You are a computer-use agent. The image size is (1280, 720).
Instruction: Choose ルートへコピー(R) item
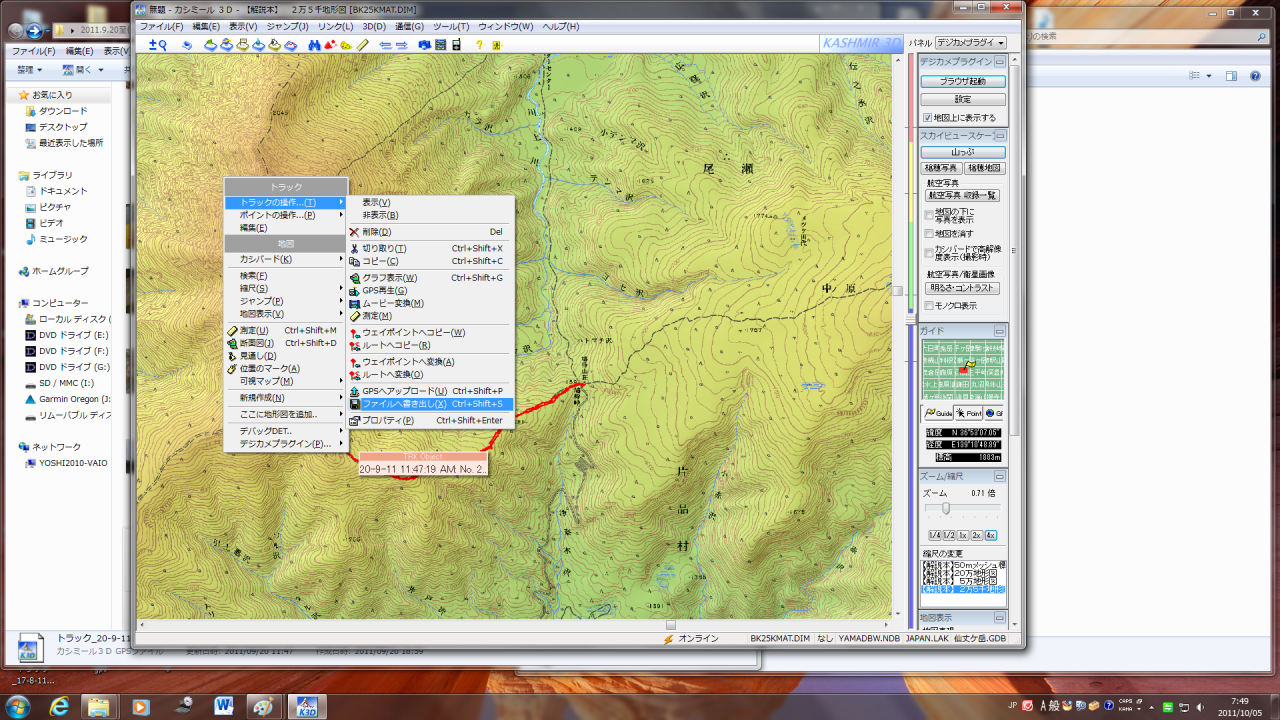pyautogui.click(x=430, y=345)
